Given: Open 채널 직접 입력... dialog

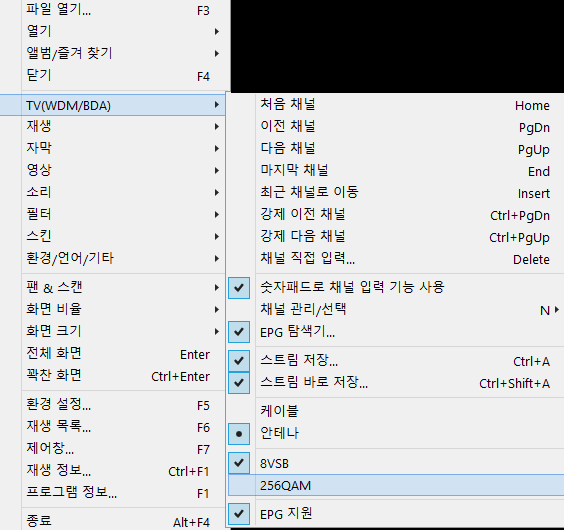Looking at the screenshot, I should 396,258.
